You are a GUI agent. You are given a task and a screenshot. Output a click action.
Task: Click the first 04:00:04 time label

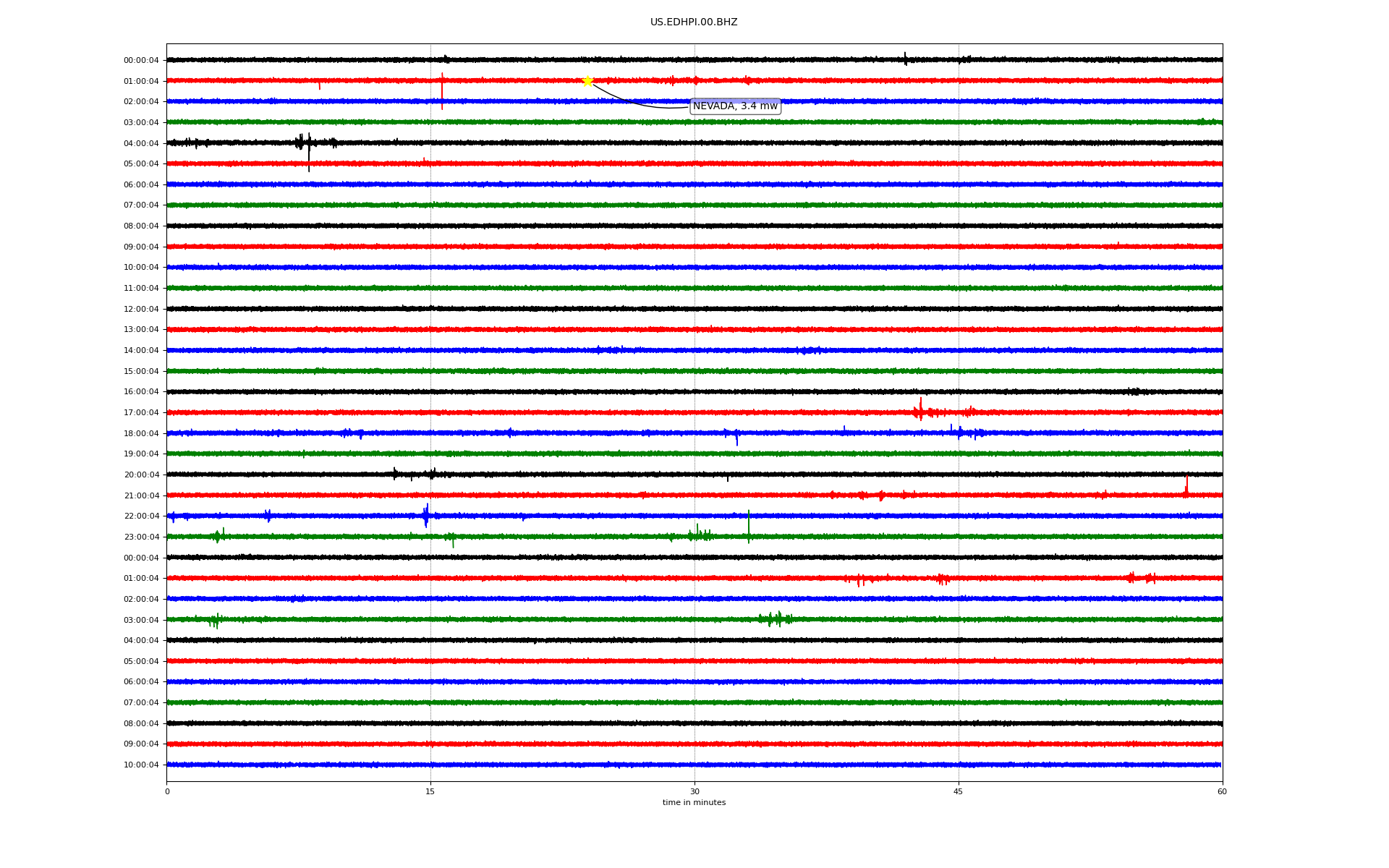click(x=141, y=143)
